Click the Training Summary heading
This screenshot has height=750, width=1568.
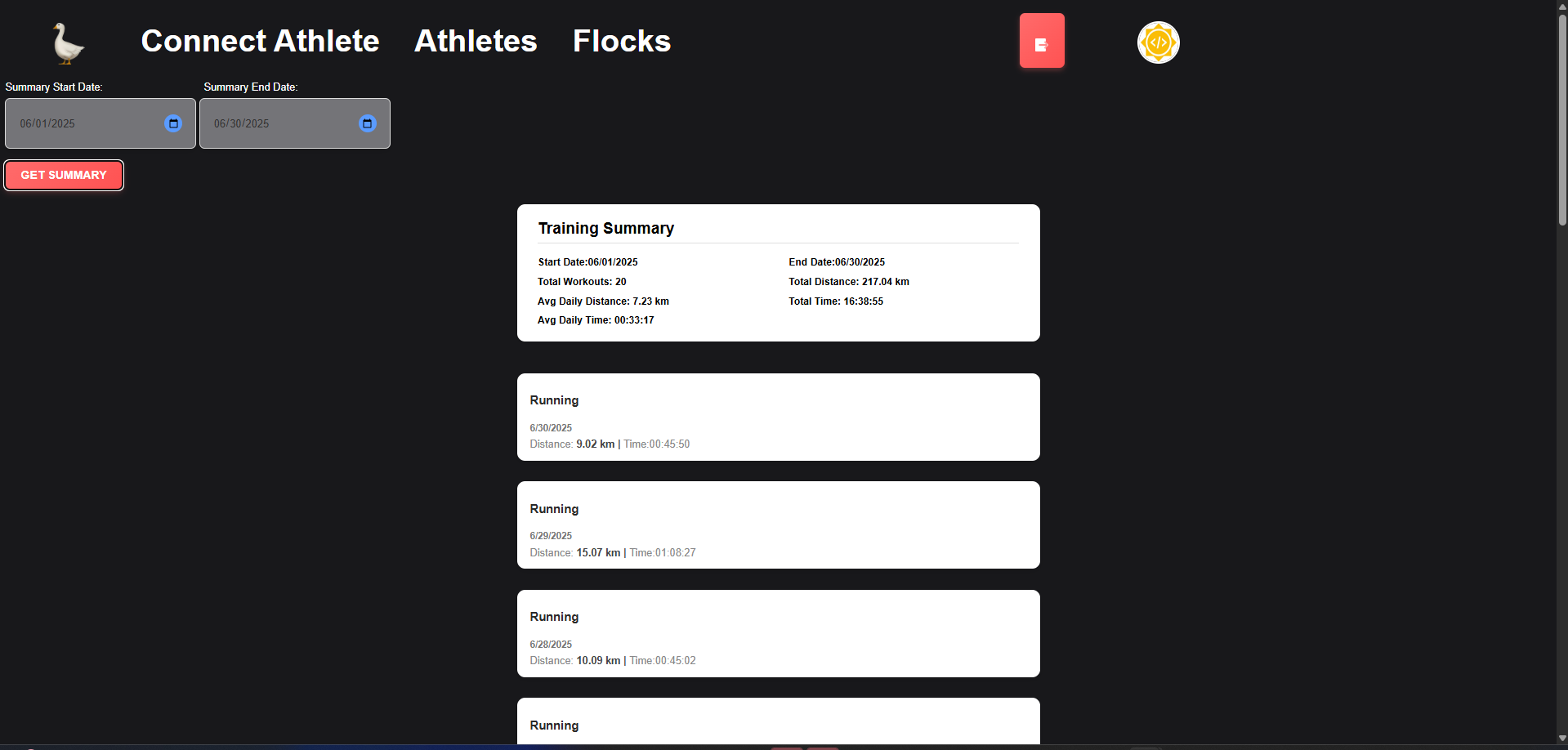(606, 229)
